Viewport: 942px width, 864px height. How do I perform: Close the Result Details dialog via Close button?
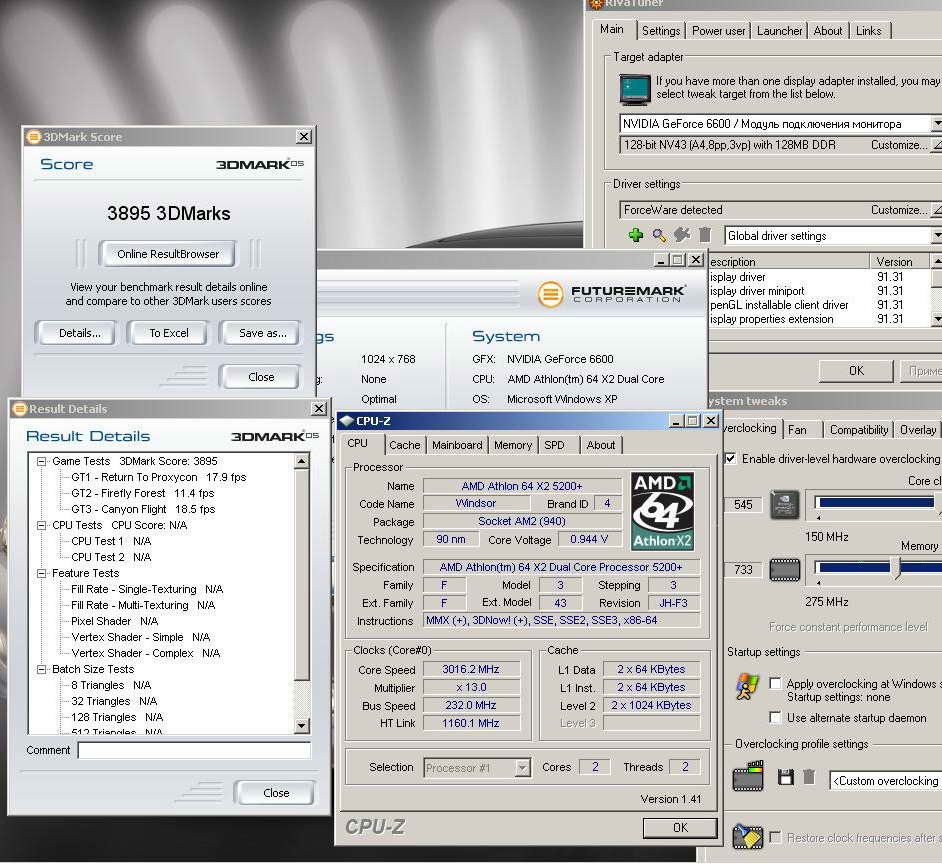click(x=276, y=793)
